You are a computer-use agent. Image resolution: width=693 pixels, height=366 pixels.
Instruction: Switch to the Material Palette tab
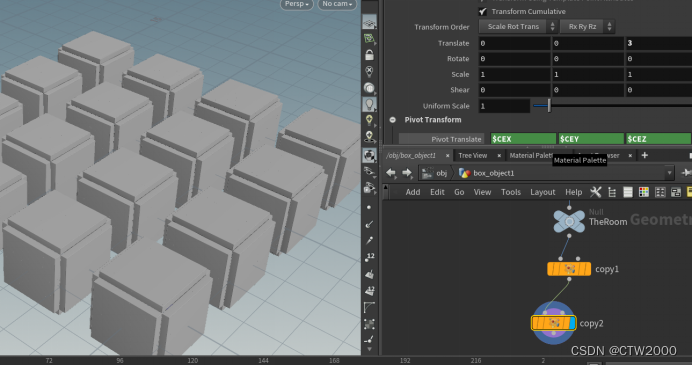point(530,156)
